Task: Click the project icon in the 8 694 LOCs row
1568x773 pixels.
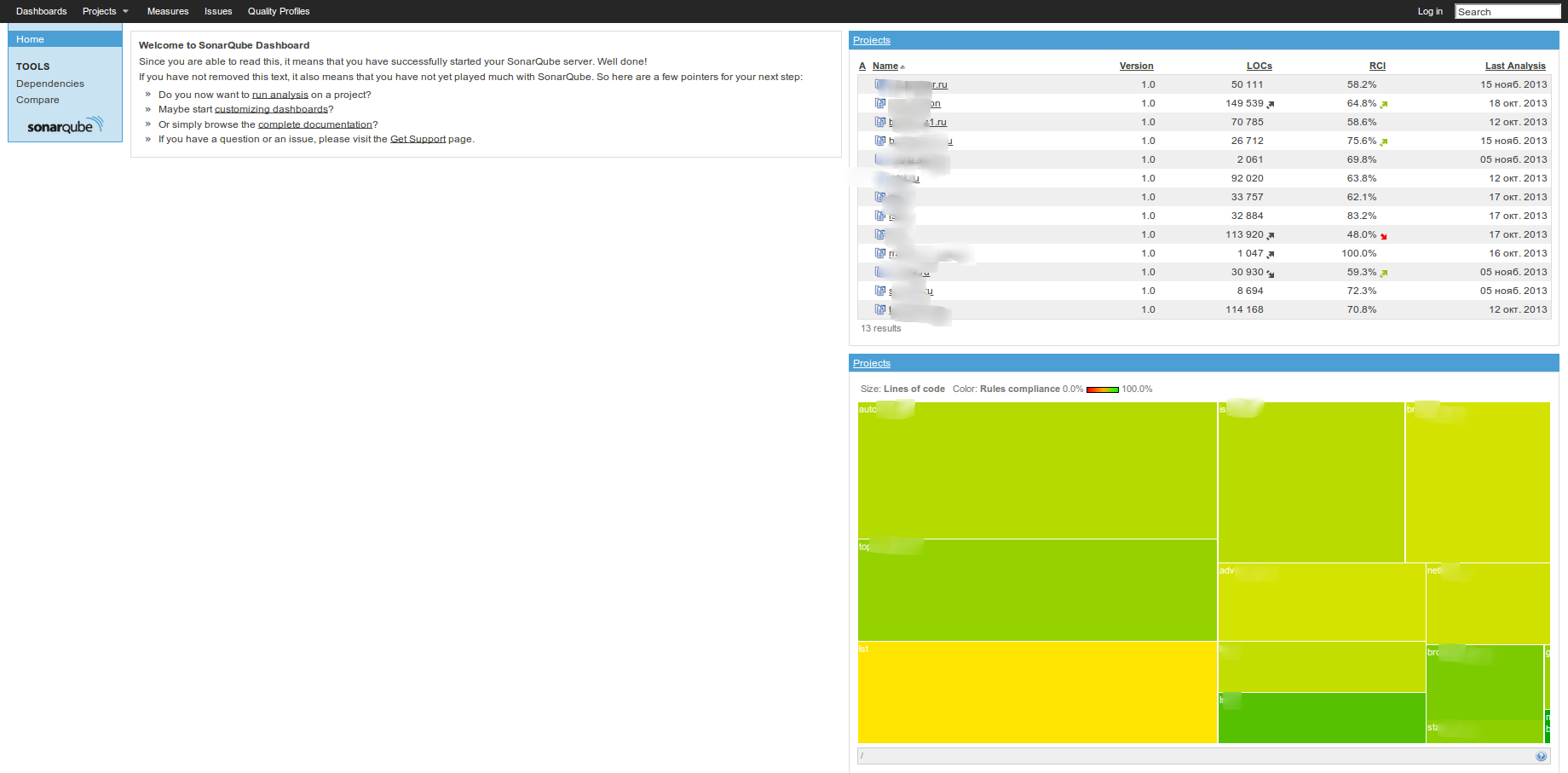Action: point(880,291)
